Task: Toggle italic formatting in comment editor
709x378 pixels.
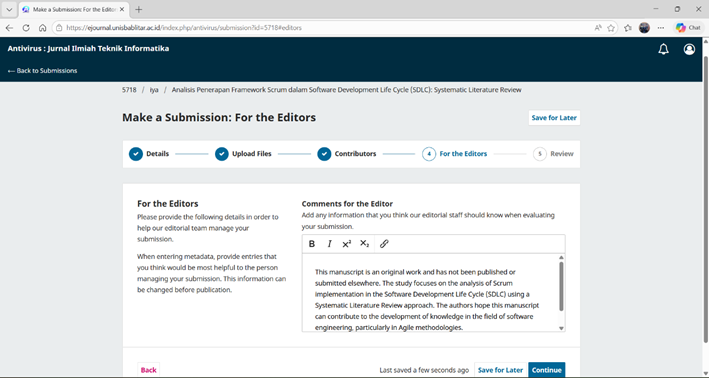Action: 329,244
